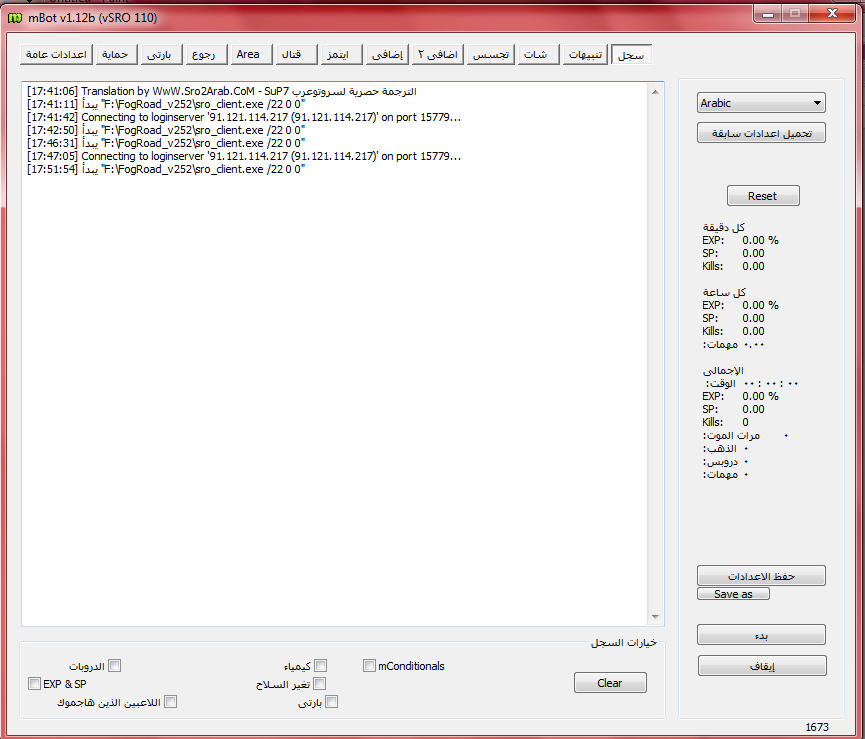Click the log scrollbar down arrow

click(x=655, y=617)
